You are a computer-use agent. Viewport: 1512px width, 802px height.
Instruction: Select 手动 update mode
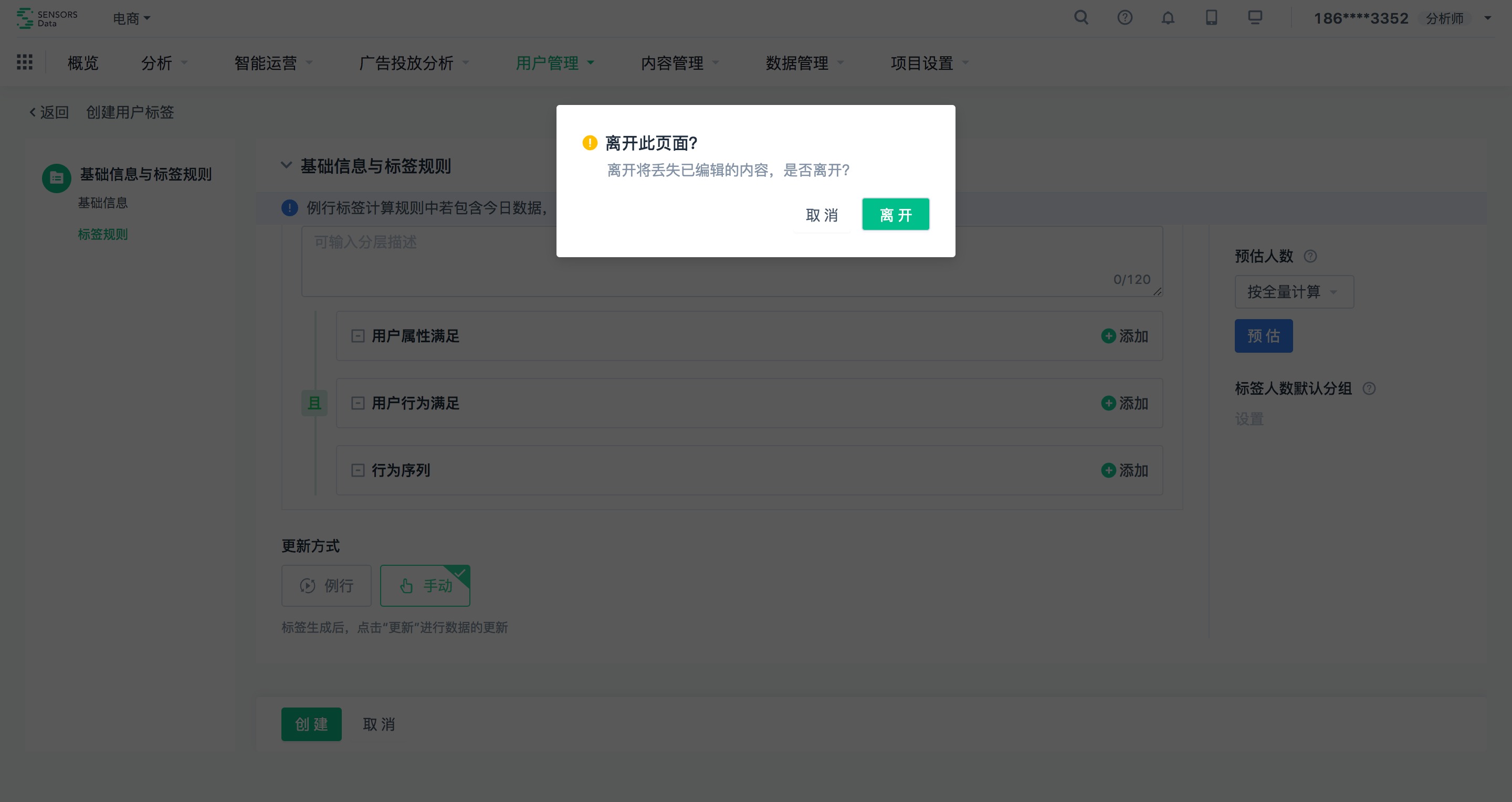pyautogui.click(x=425, y=586)
